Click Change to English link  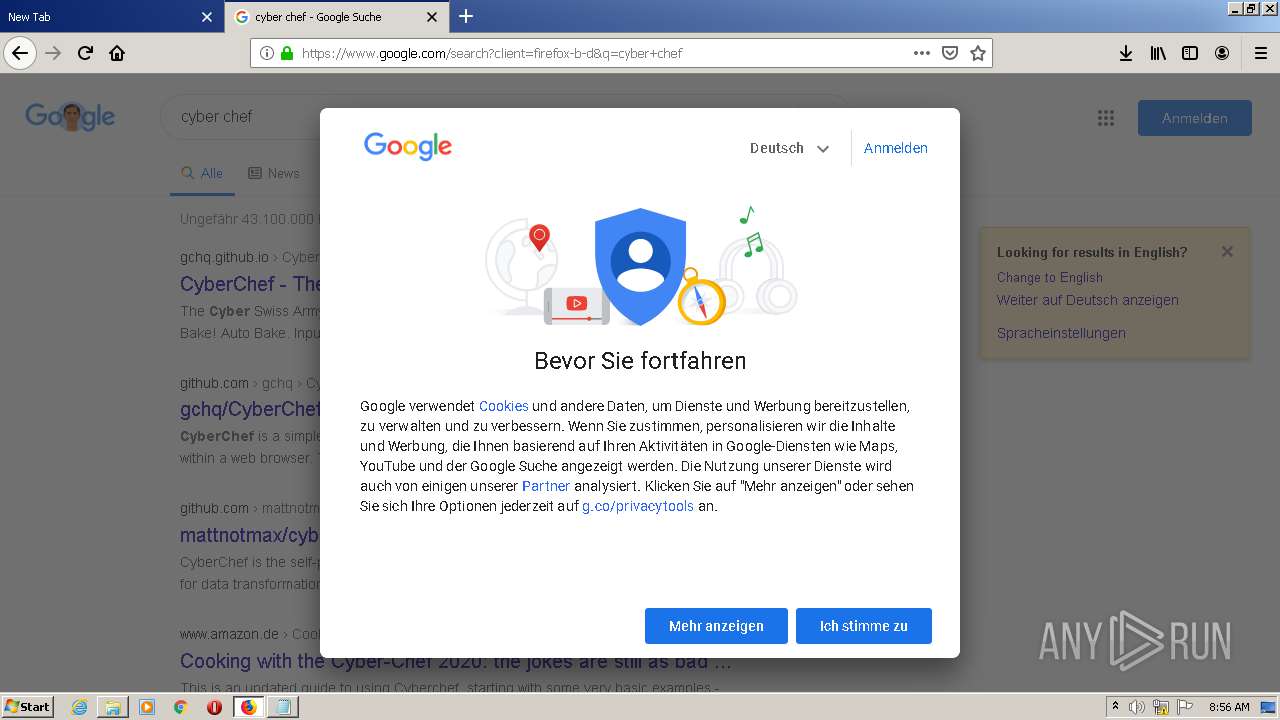pyautogui.click(x=1050, y=278)
